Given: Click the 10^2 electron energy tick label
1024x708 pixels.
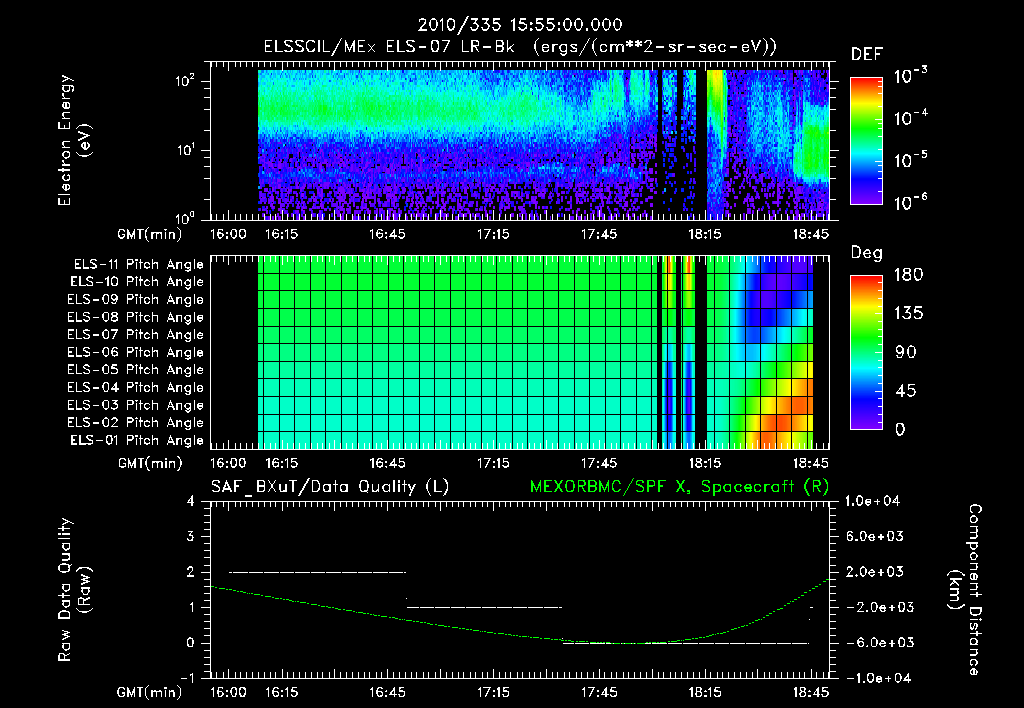Looking at the screenshot, I should pyautogui.click(x=185, y=81).
